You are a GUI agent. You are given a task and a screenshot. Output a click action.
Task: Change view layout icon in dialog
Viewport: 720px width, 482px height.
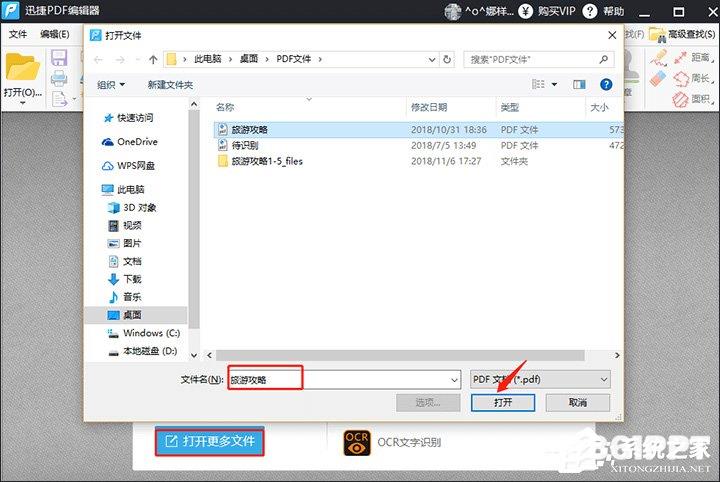click(x=538, y=84)
